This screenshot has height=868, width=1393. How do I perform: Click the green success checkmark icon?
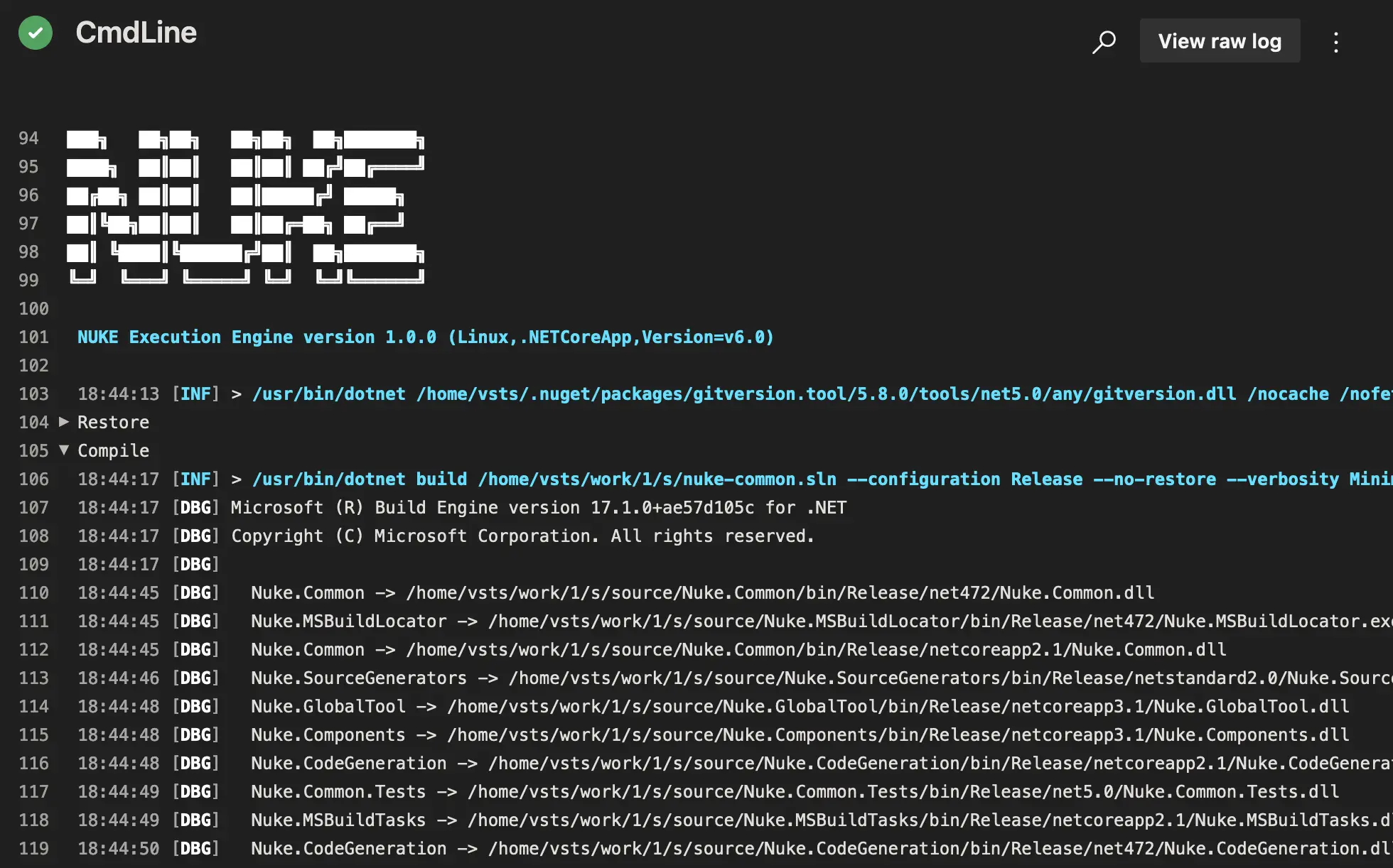36,33
